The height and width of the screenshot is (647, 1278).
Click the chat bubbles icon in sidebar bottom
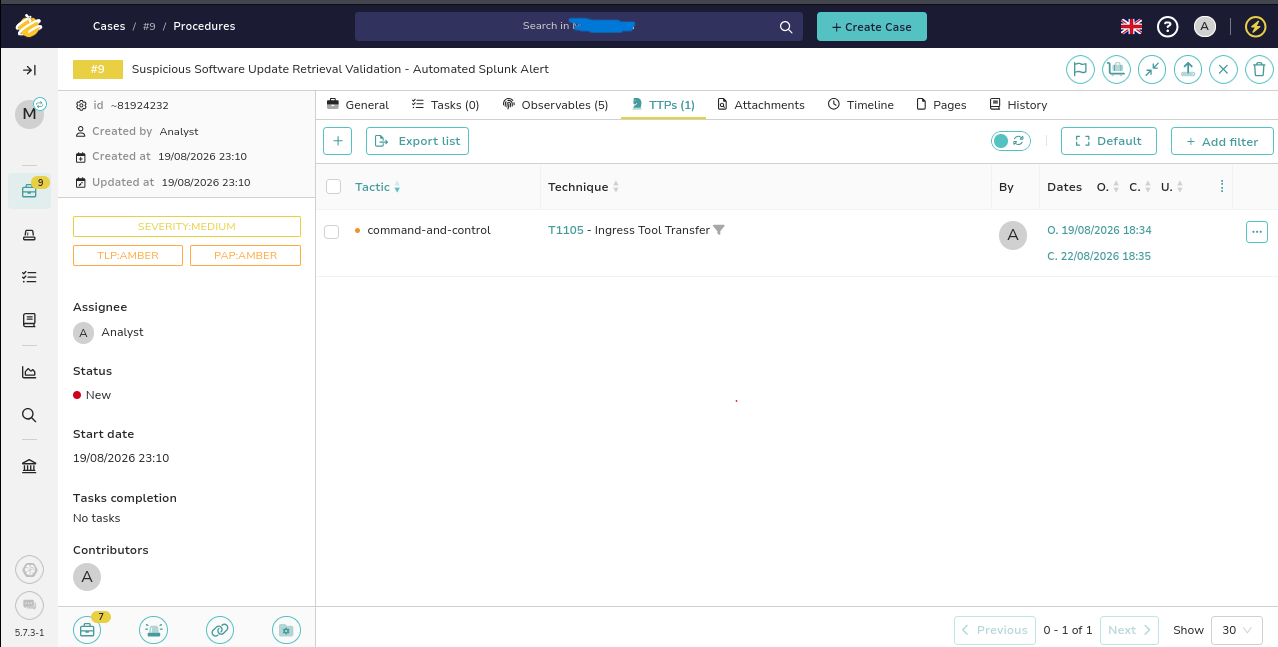click(x=29, y=604)
